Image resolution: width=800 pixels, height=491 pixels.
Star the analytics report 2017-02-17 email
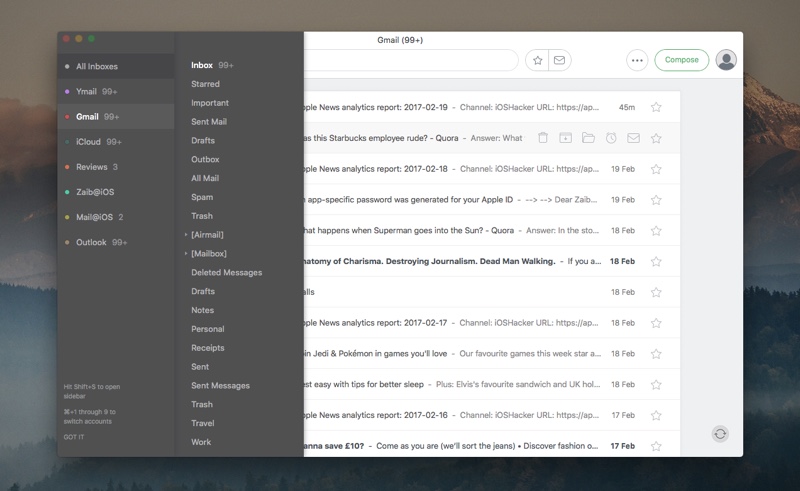656,323
